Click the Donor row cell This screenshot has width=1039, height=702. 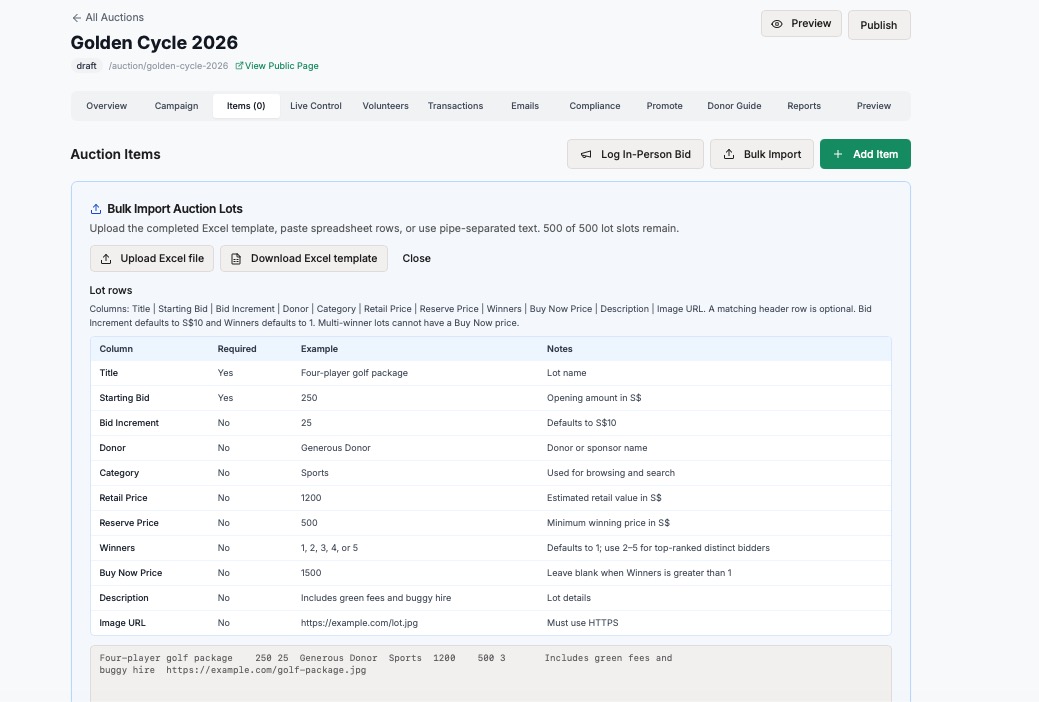click(113, 448)
